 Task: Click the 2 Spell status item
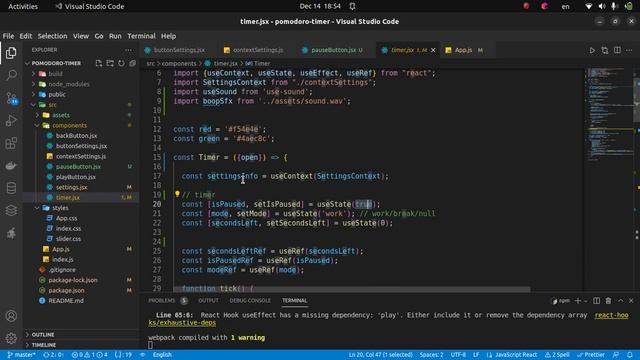[557, 355]
